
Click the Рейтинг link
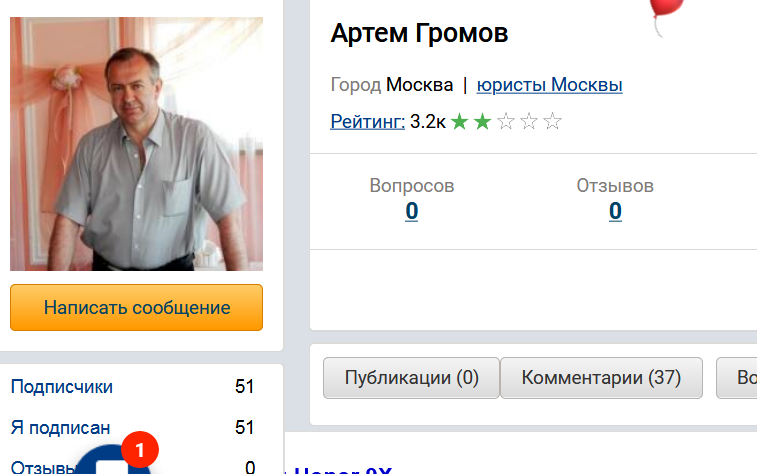[x=367, y=122]
